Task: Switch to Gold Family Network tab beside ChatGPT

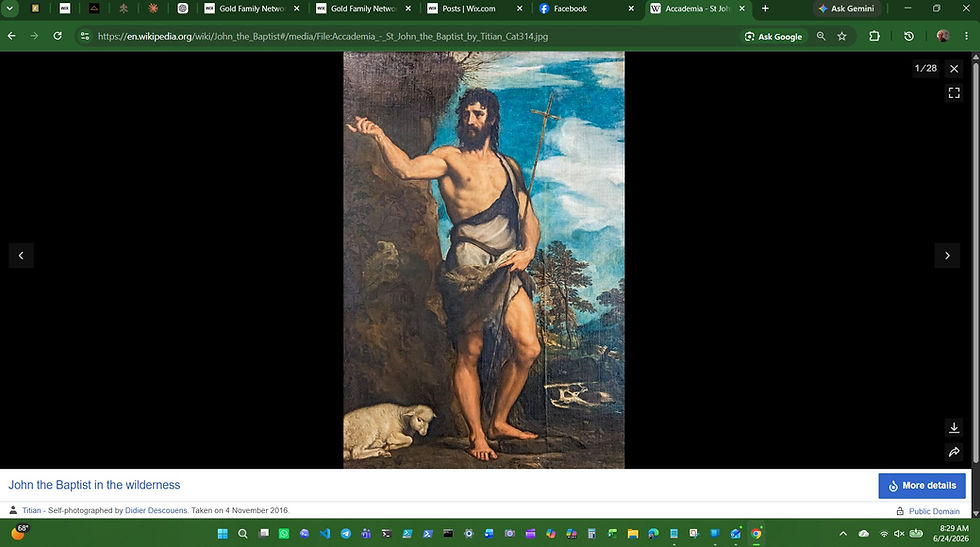Action: 252,9
